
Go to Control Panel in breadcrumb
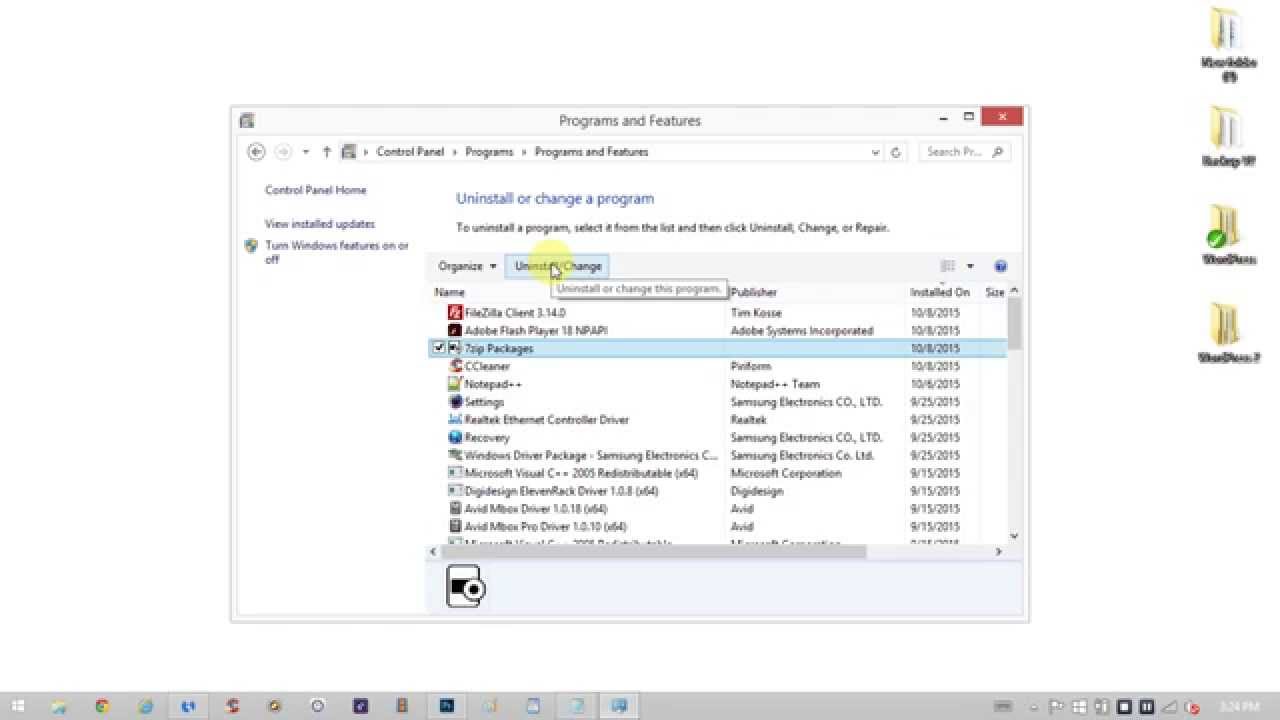[410, 152]
